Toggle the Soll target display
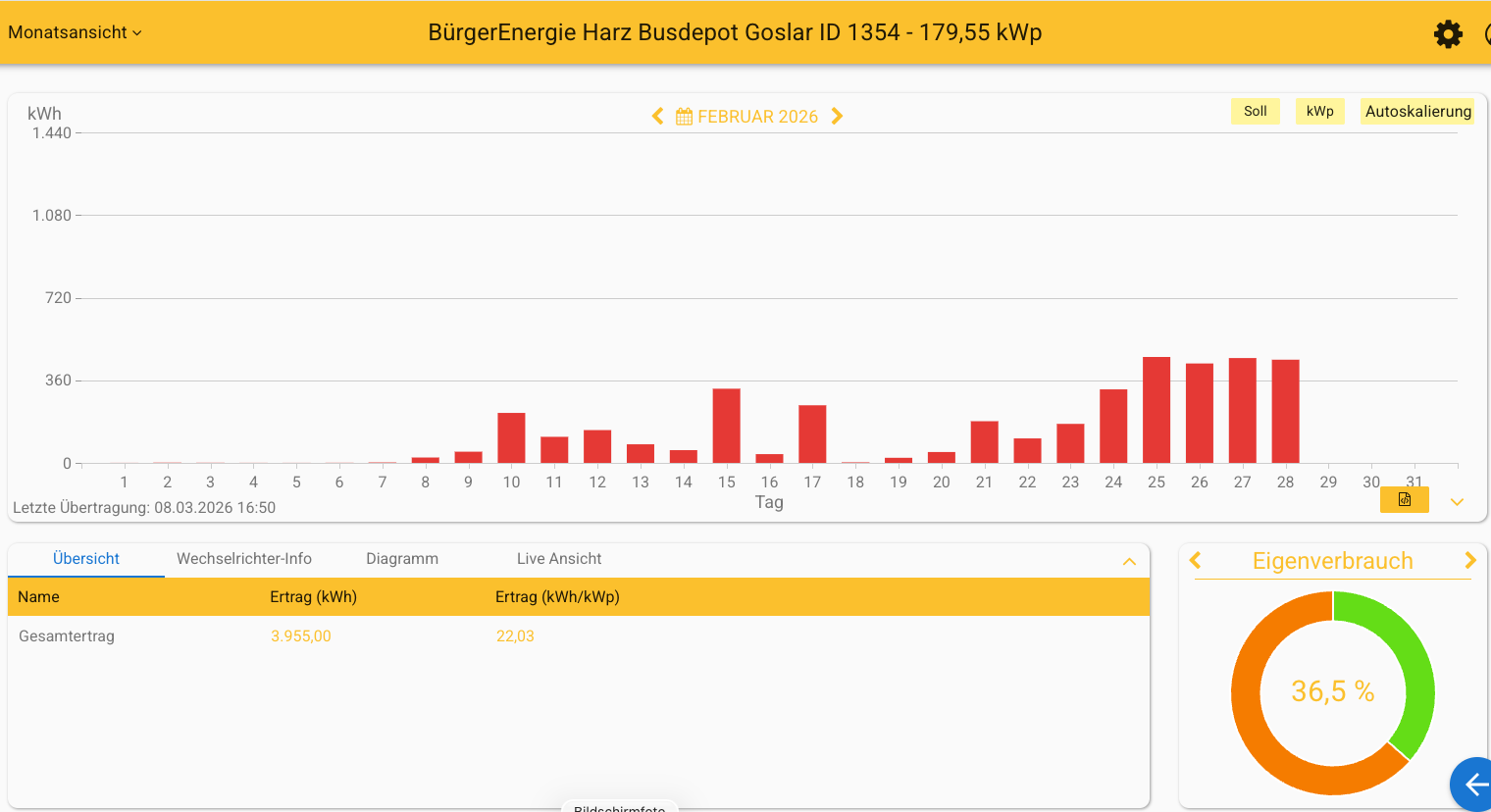 [1255, 111]
